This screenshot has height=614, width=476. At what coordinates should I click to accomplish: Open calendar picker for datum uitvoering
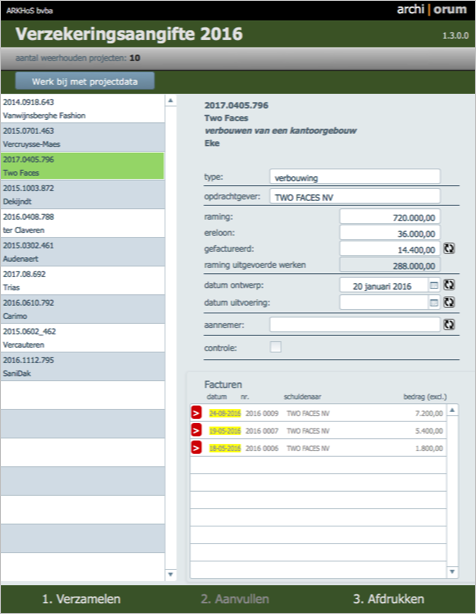pyautogui.click(x=434, y=302)
